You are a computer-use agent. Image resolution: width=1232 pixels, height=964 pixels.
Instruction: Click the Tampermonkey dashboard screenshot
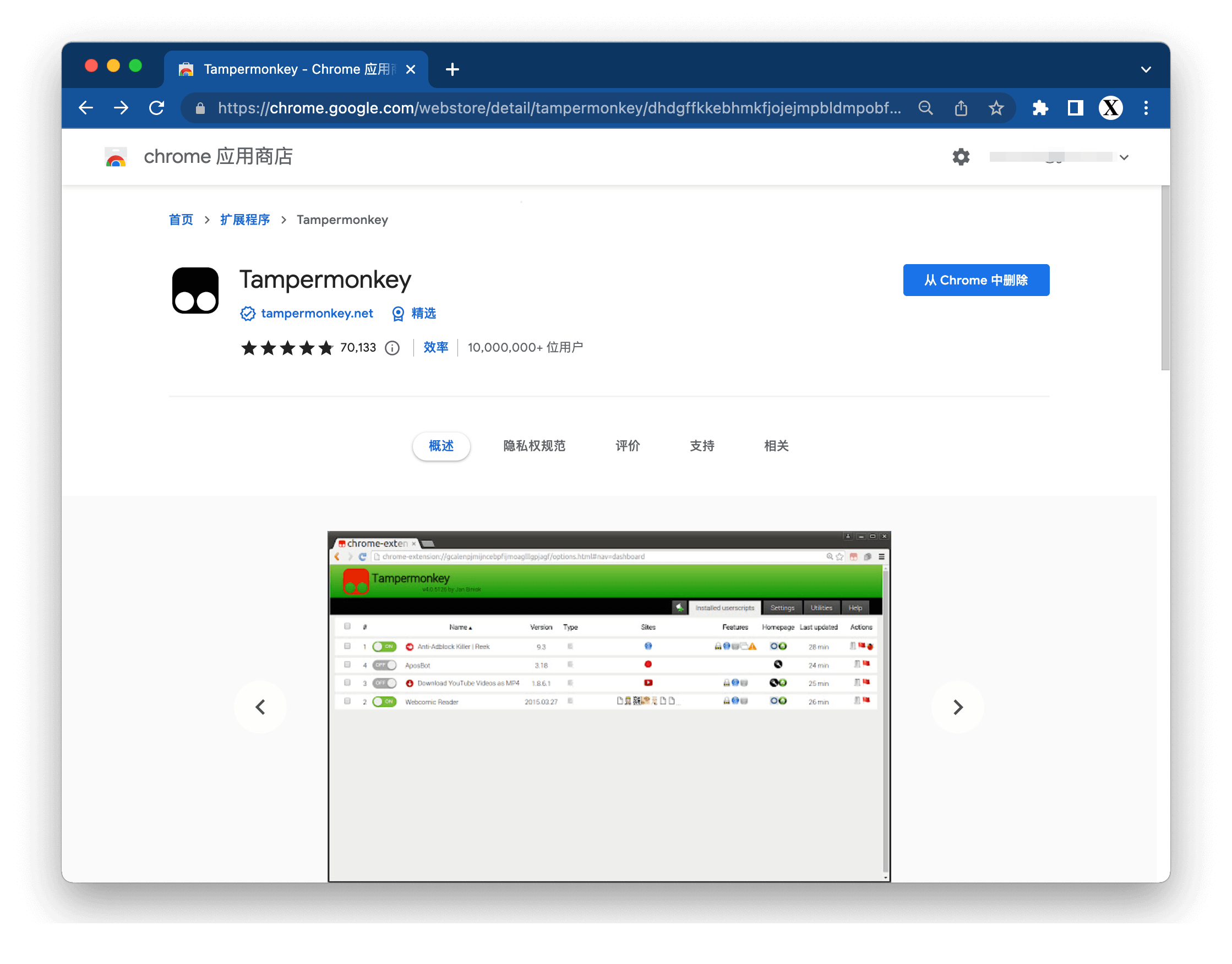[609, 705]
